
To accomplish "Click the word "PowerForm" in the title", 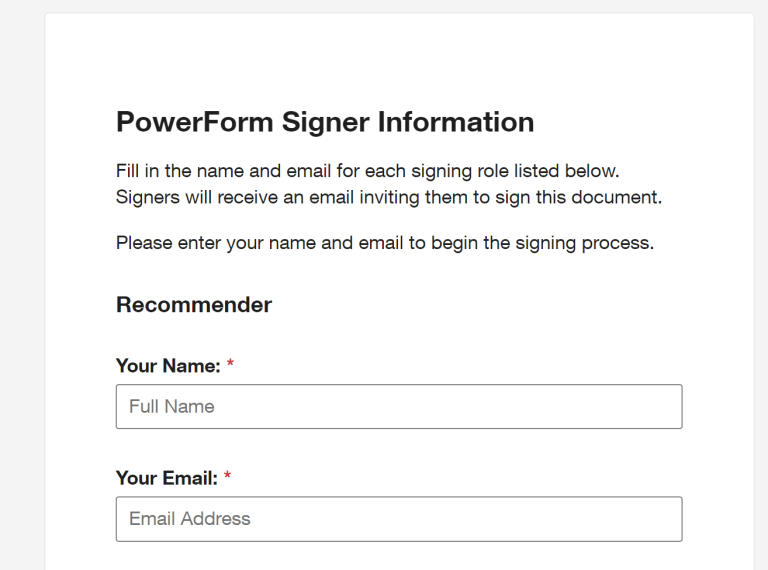I will click(x=195, y=122).
